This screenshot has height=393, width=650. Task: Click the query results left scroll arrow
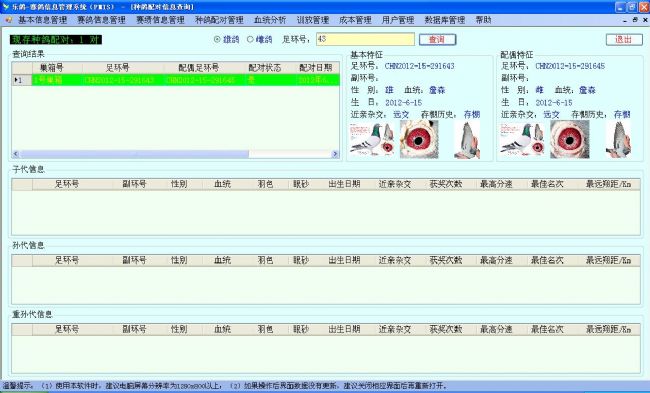coord(16,154)
